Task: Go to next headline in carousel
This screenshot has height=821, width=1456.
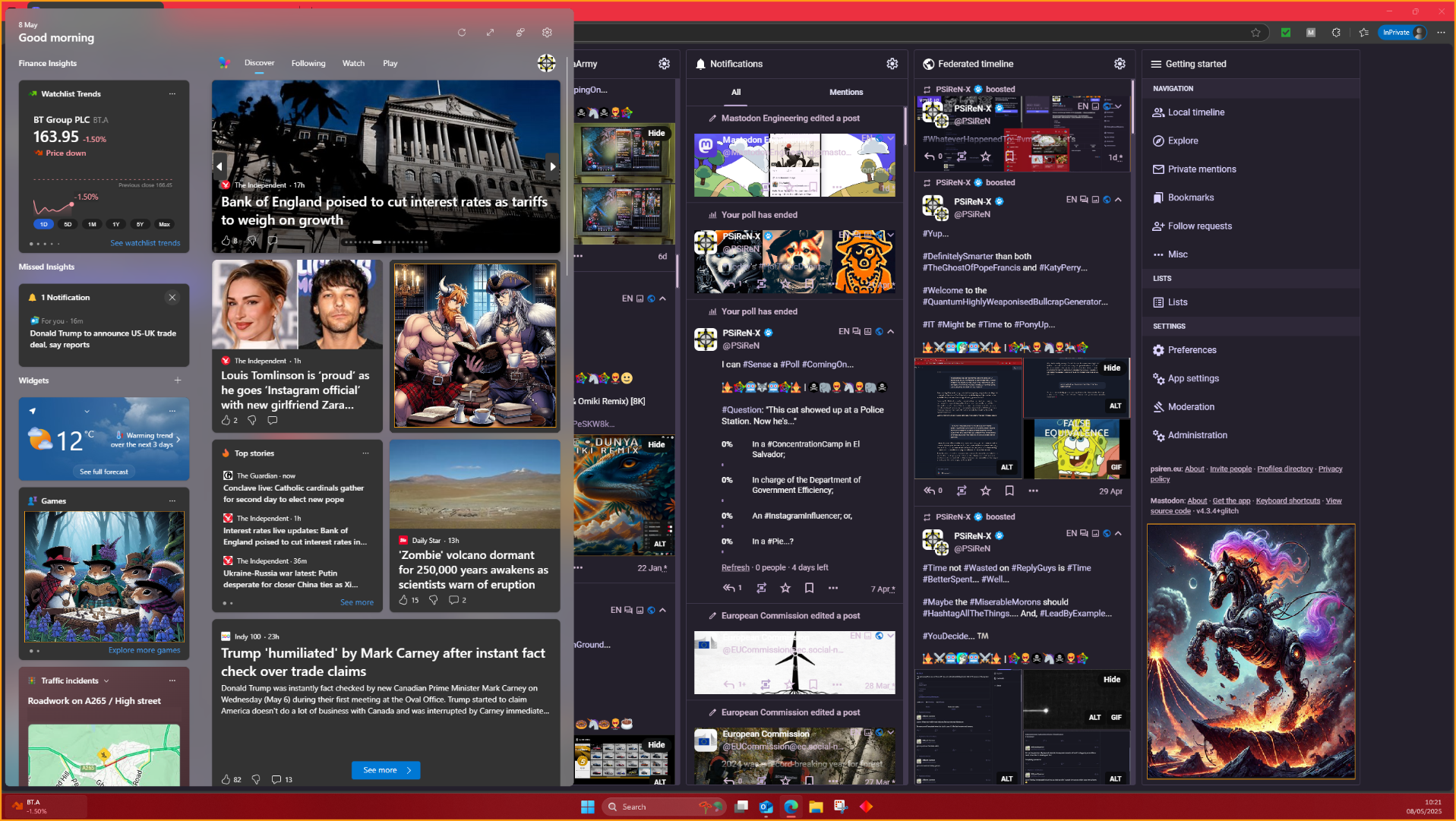Action: [552, 166]
